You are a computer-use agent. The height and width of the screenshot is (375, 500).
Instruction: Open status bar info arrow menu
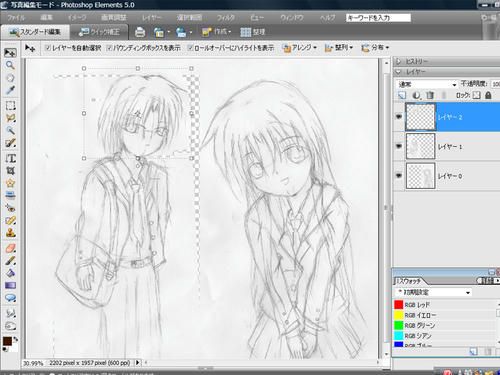(137, 362)
